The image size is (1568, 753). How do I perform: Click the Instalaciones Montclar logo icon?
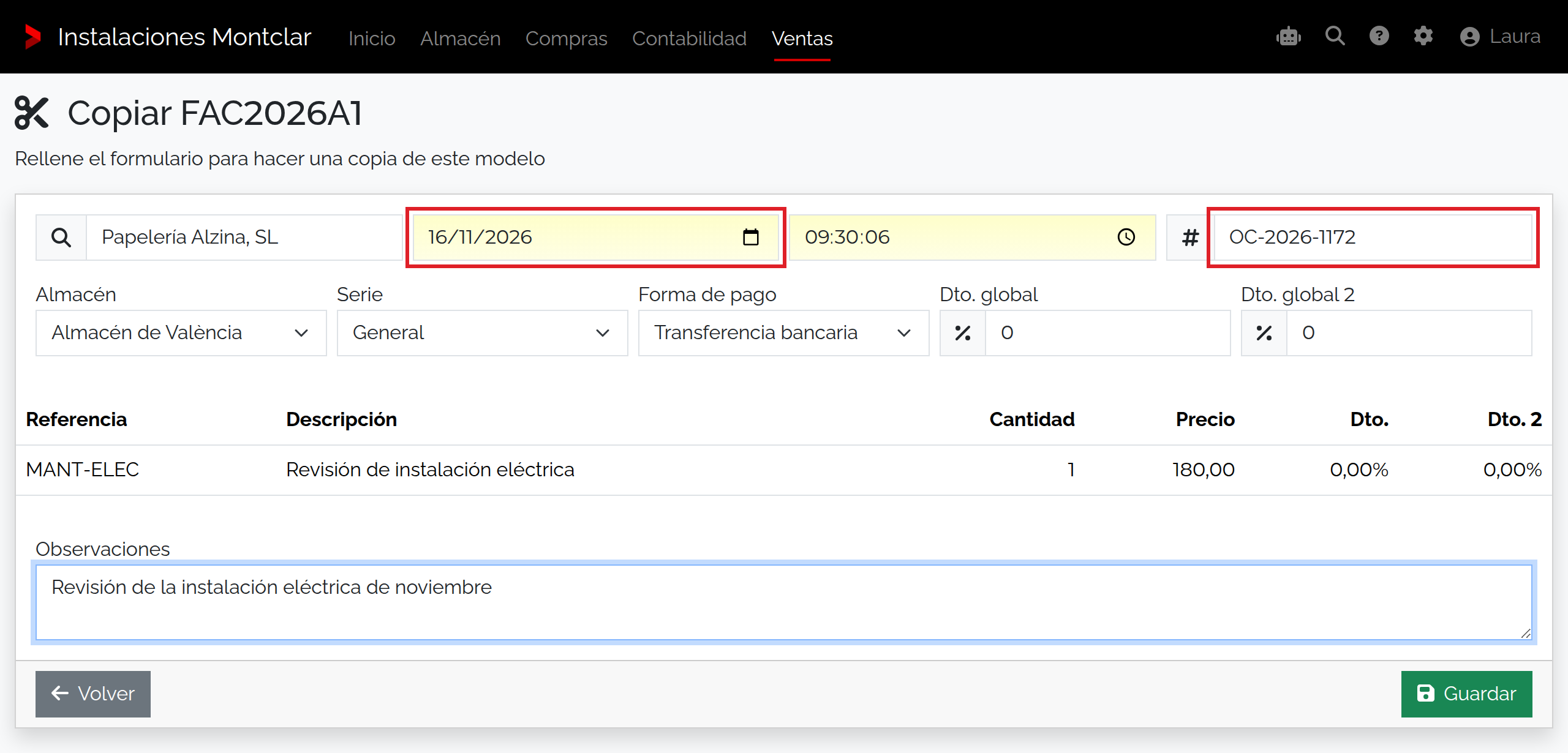coord(32,37)
